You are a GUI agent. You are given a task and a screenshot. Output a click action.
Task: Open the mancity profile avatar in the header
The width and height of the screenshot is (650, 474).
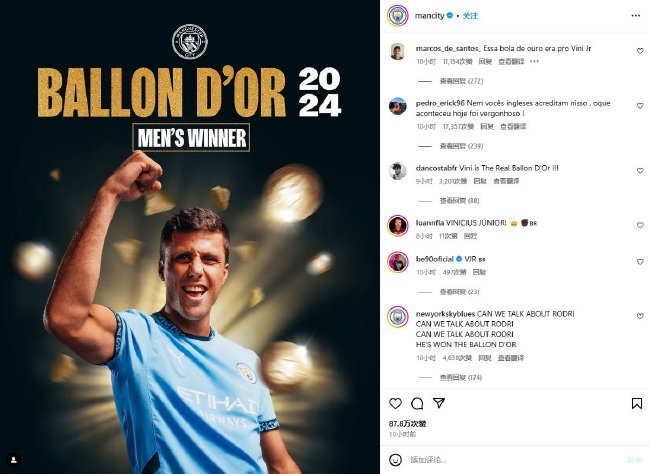[x=398, y=16]
